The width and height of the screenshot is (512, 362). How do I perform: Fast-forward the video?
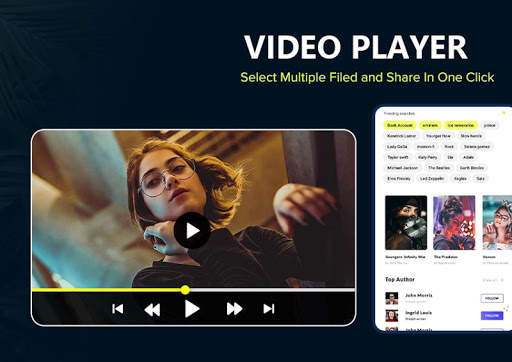click(234, 309)
